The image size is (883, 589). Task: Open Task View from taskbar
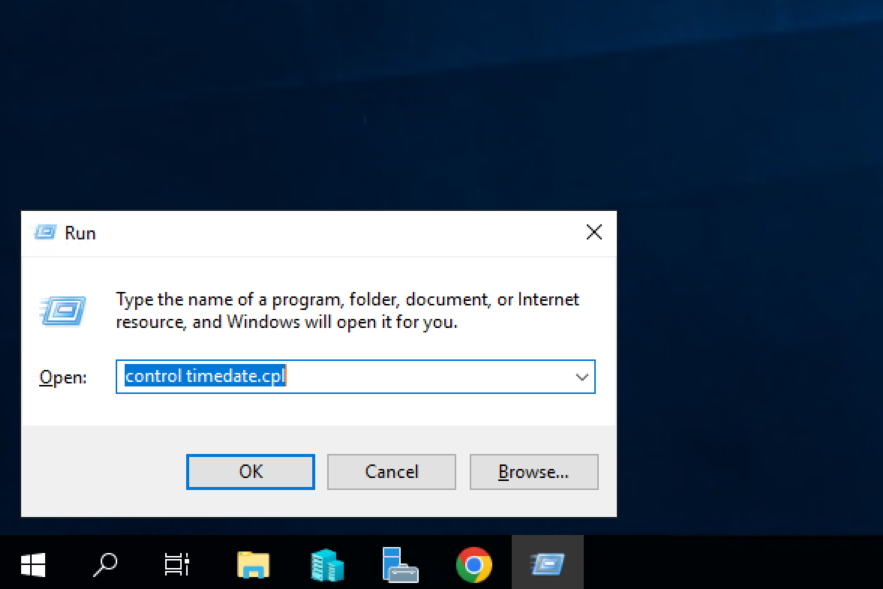[x=176, y=564]
